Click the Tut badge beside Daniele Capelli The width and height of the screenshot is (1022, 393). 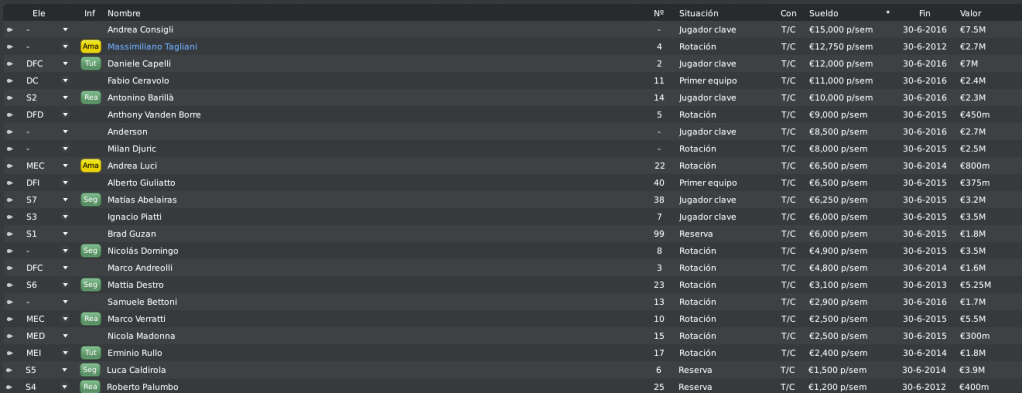pyautogui.click(x=90, y=64)
